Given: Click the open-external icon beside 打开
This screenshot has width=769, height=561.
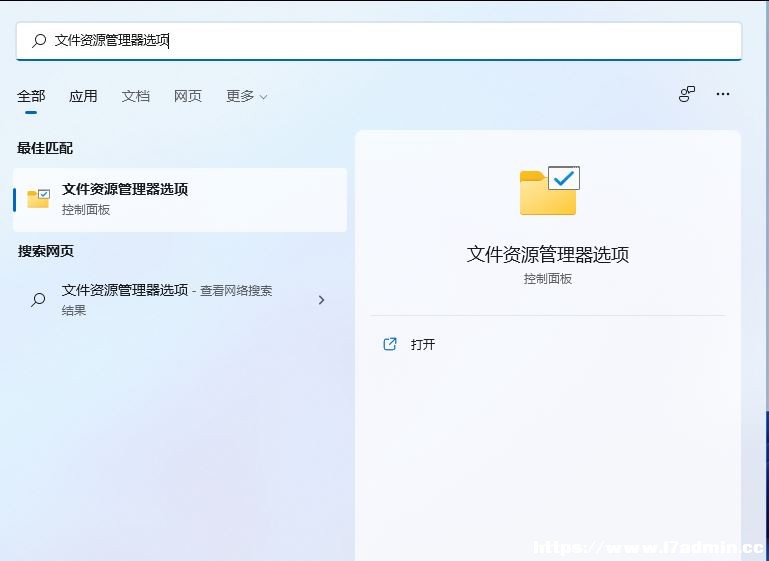Looking at the screenshot, I should 389,344.
